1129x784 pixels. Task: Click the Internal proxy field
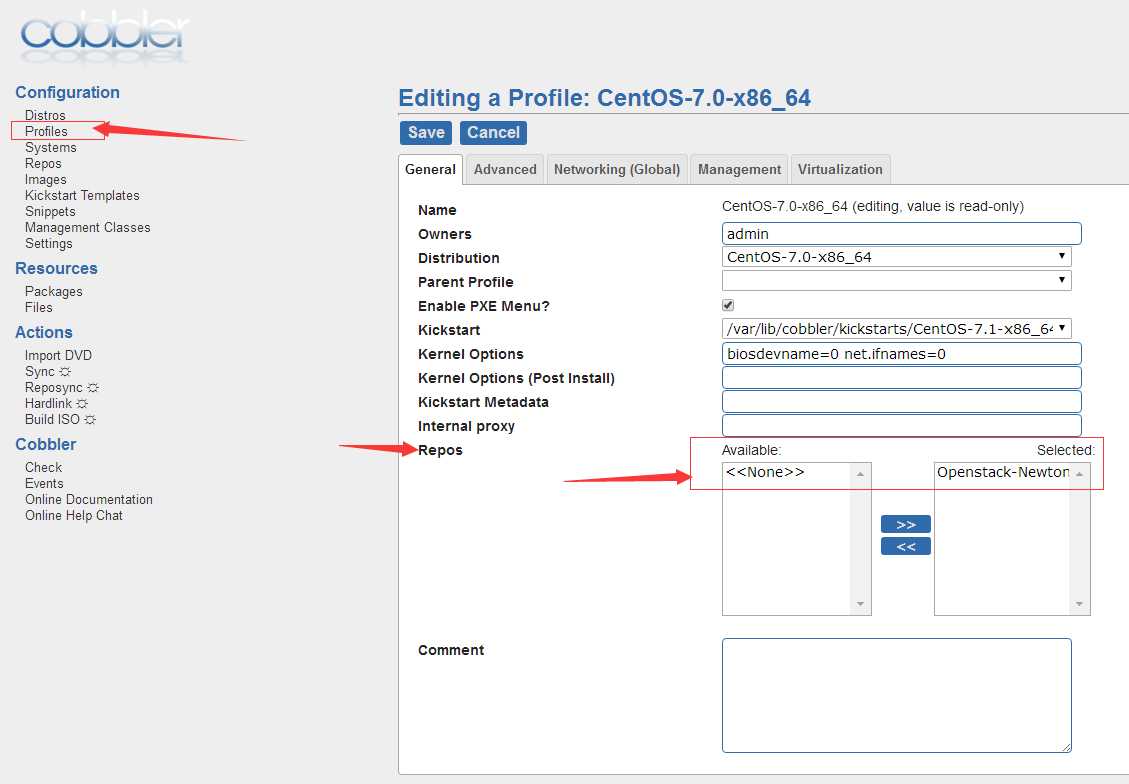tap(901, 425)
